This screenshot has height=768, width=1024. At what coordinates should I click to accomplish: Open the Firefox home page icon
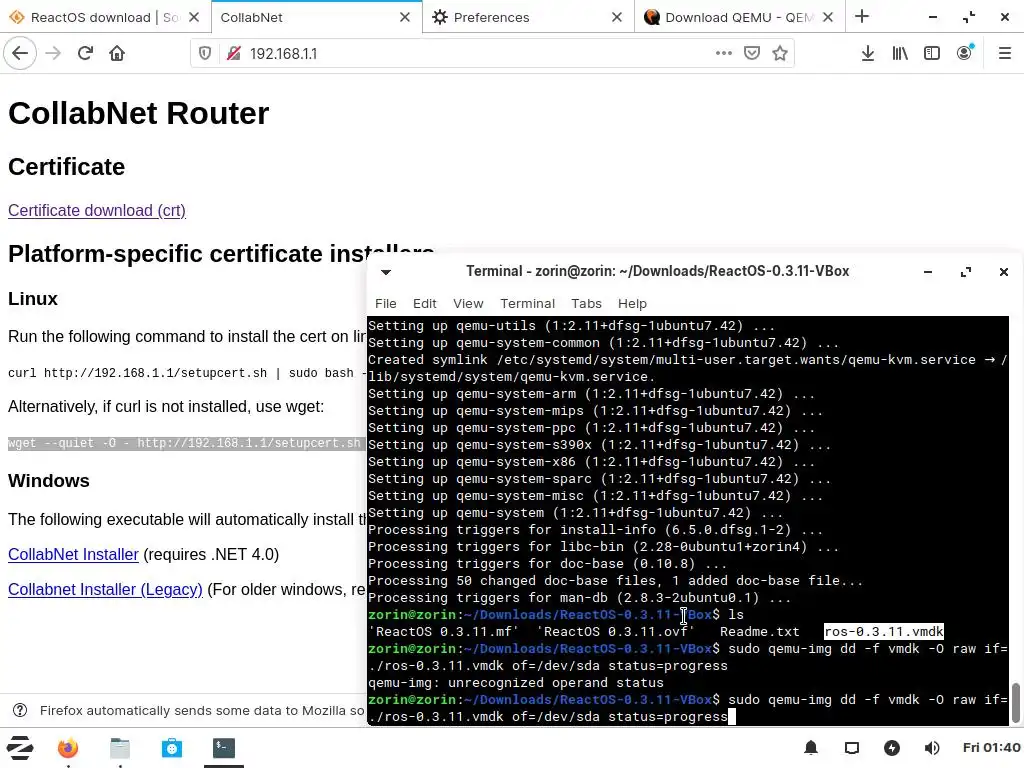[117, 53]
